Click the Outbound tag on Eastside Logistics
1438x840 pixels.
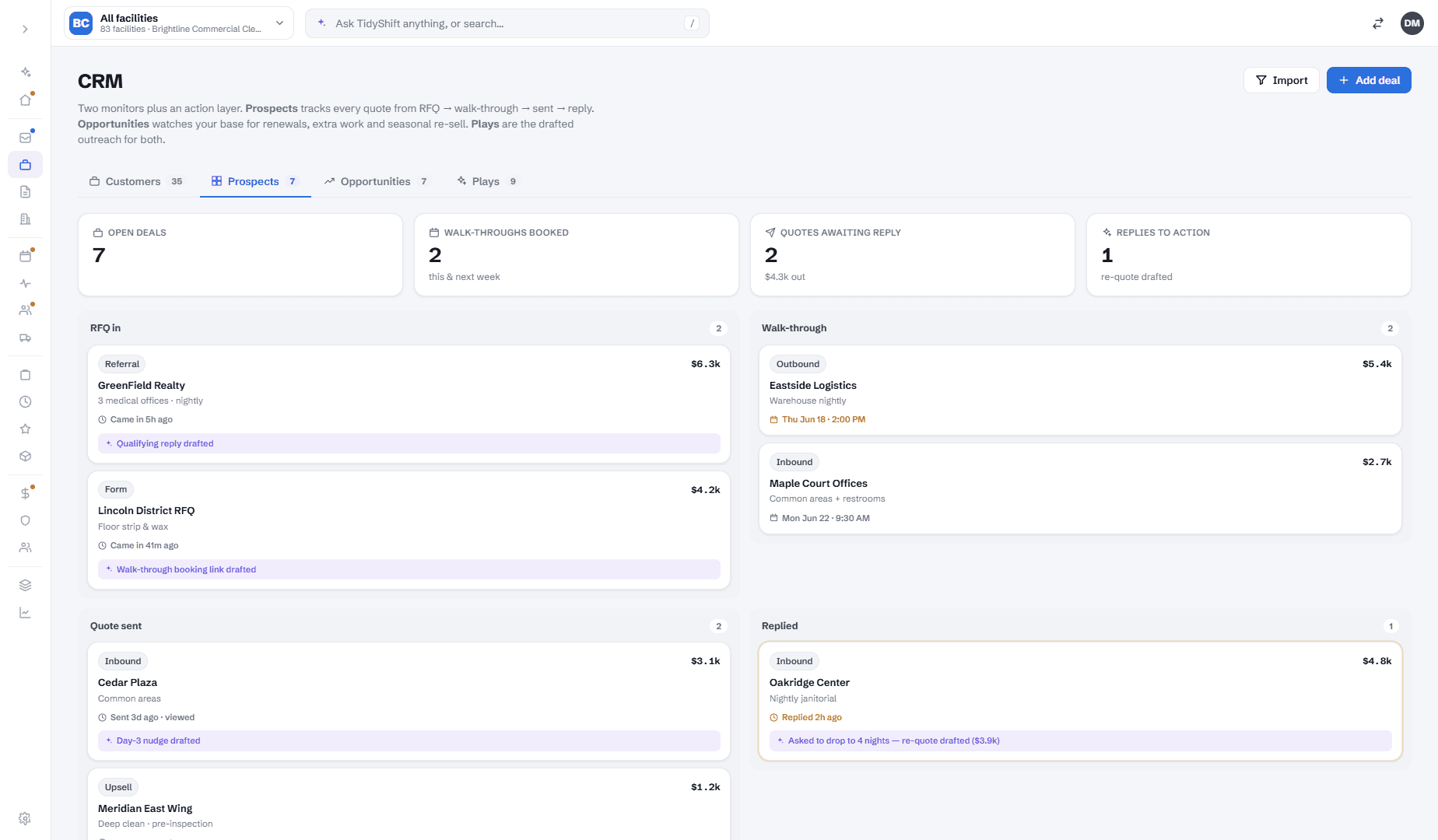coord(798,364)
